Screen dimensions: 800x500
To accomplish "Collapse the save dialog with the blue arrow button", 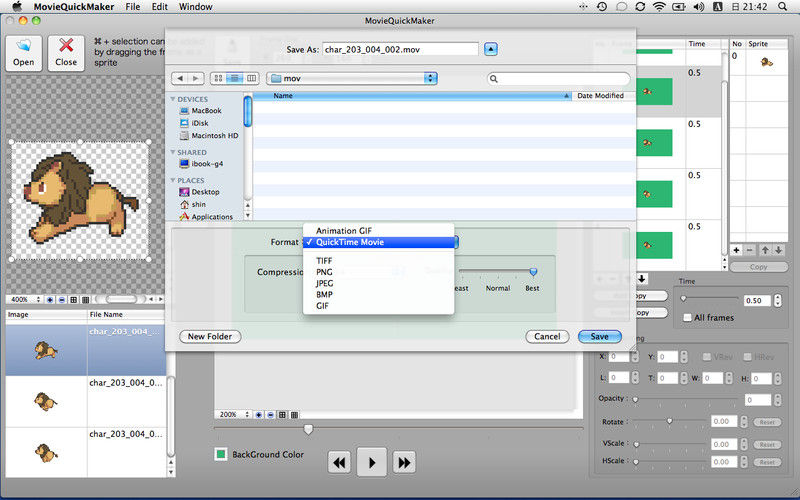I will 490,49.
